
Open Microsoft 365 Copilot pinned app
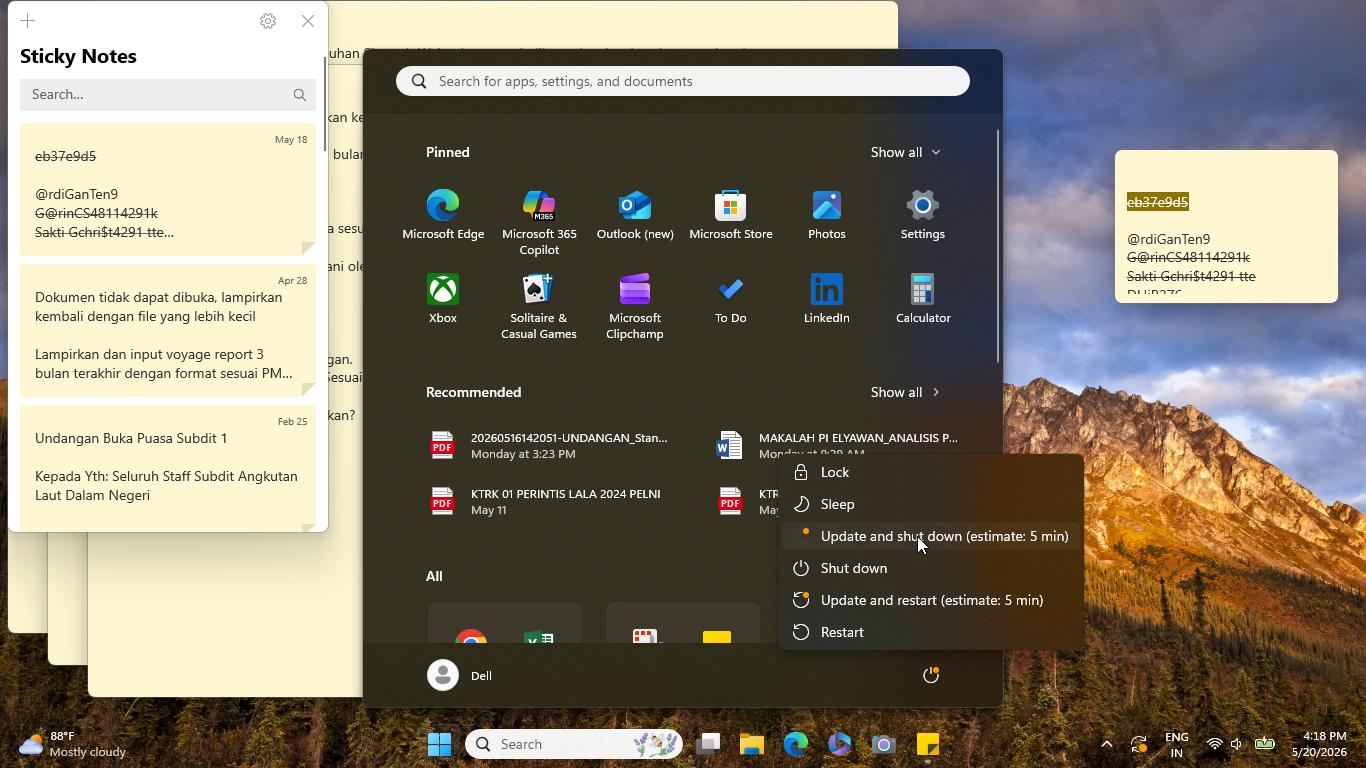click(539, 223)
